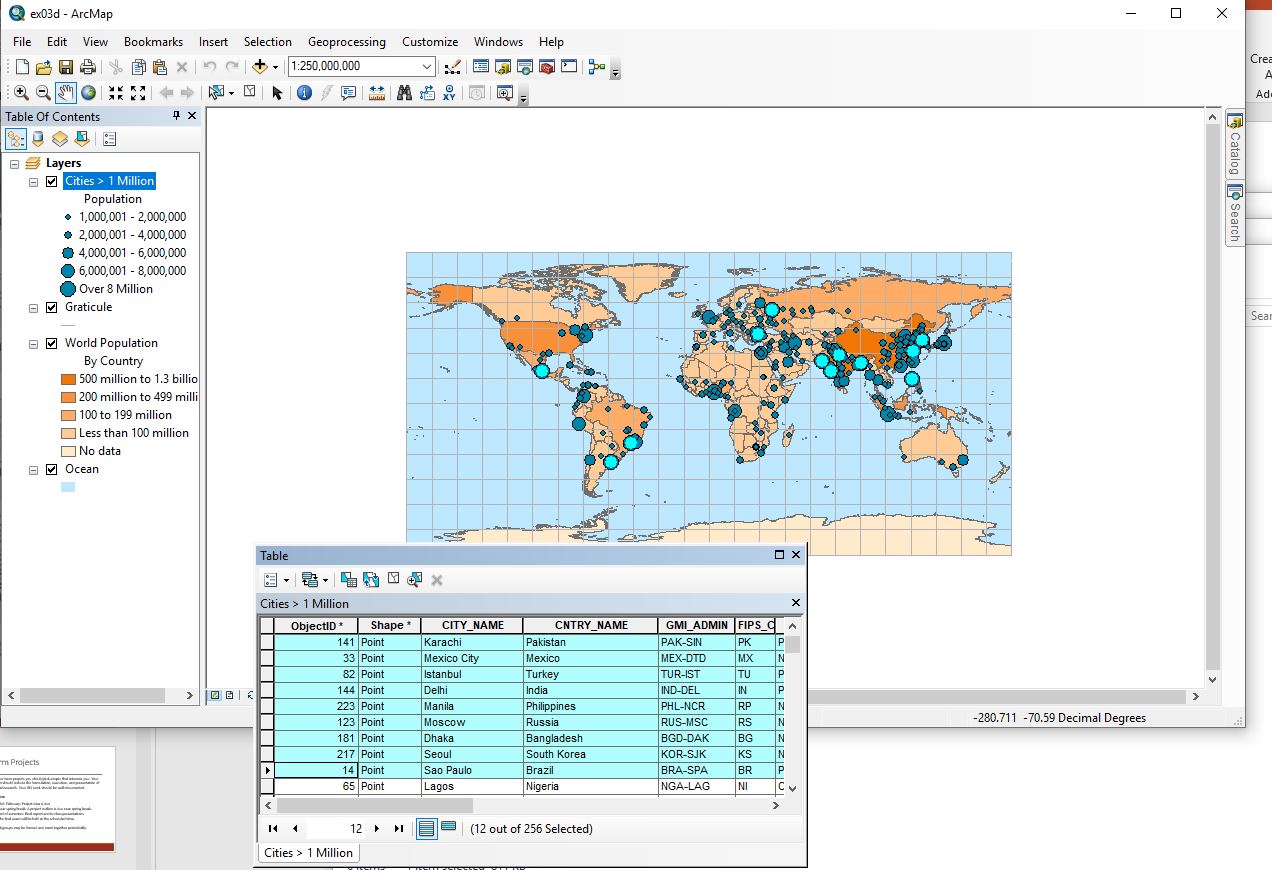Open the Editor Toolbar icon

pyautogui.click(x=453, y=67)
